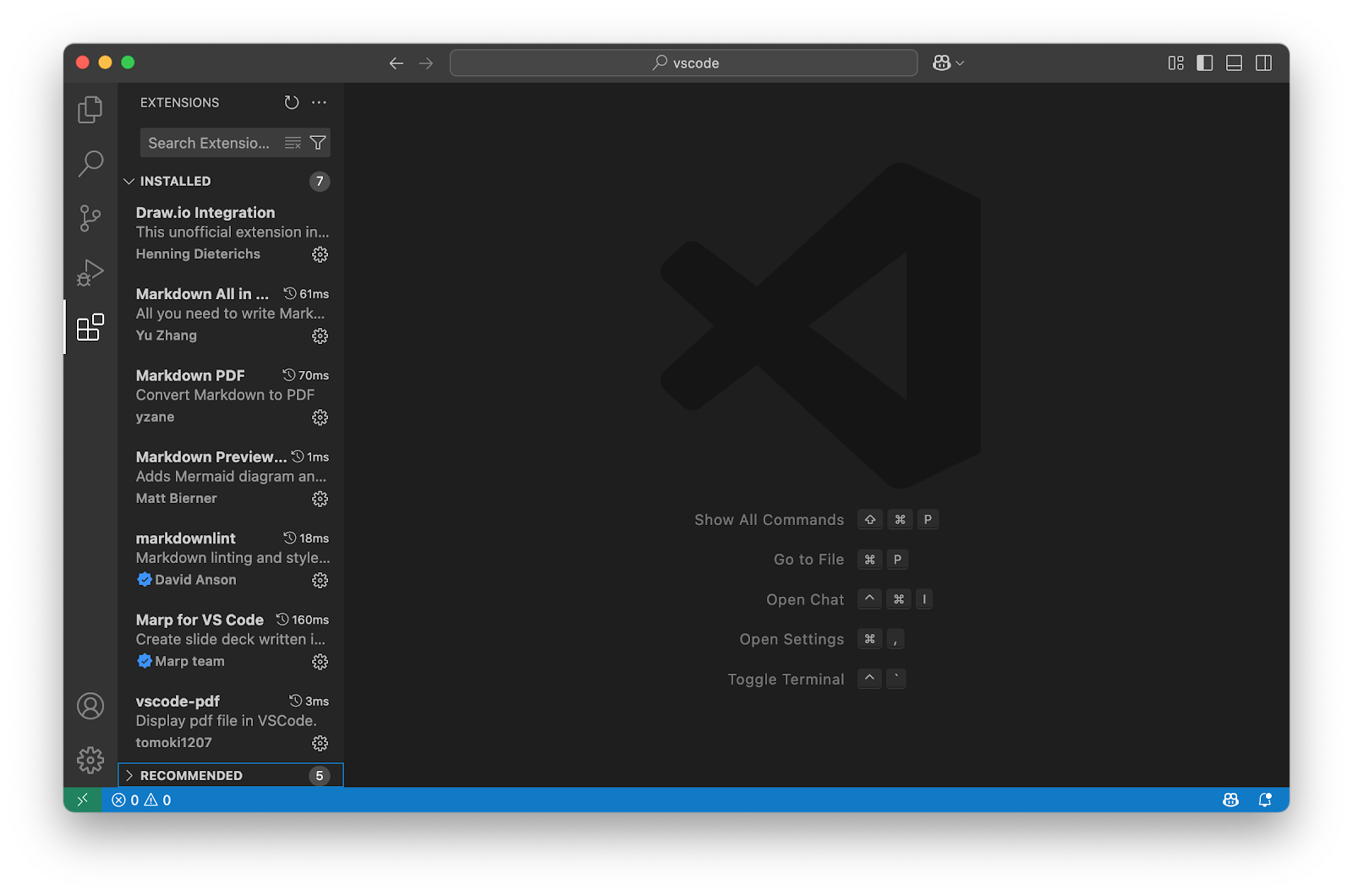1353x896 pixels.
Task: Open the remote window indicator
Action: coord(83,800)
